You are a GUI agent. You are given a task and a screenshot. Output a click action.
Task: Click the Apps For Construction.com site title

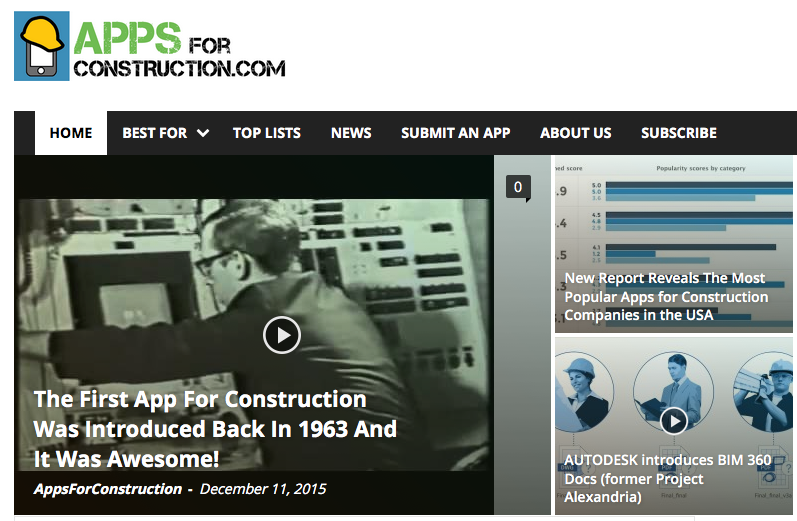click(x=179, y=50)
